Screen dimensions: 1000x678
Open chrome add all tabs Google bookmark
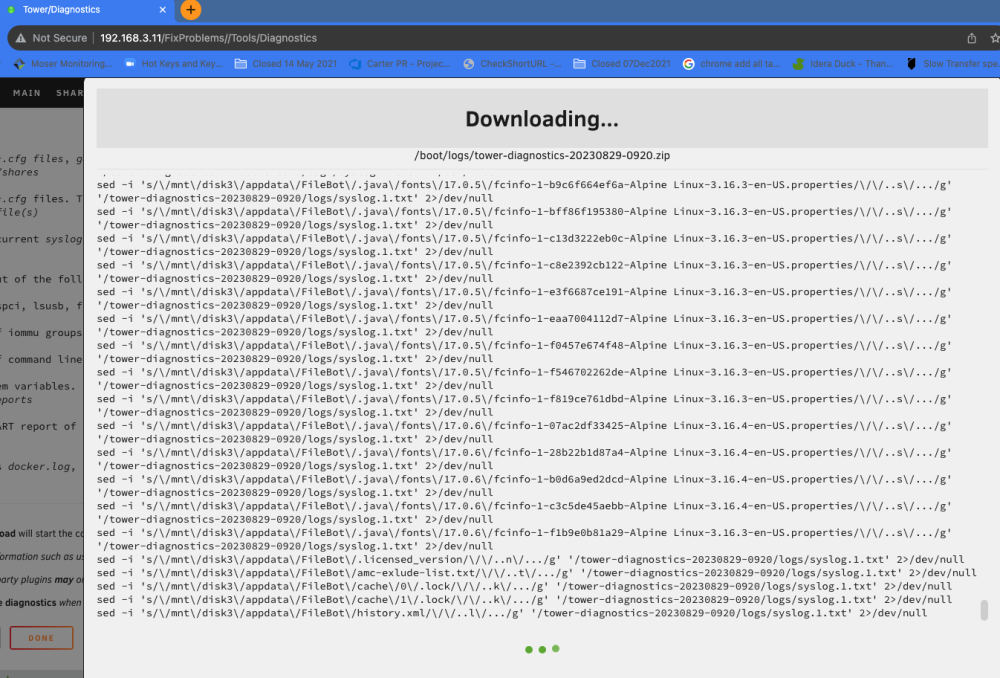[732, 64]
